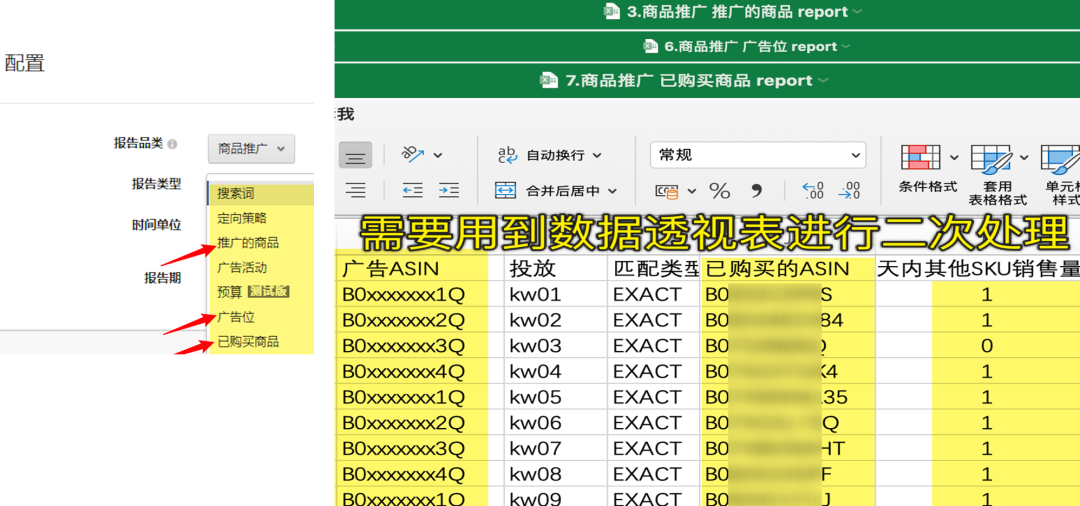Select cell kw08
This screenshot has width=1080, height=506.
(x=555, y=474)
